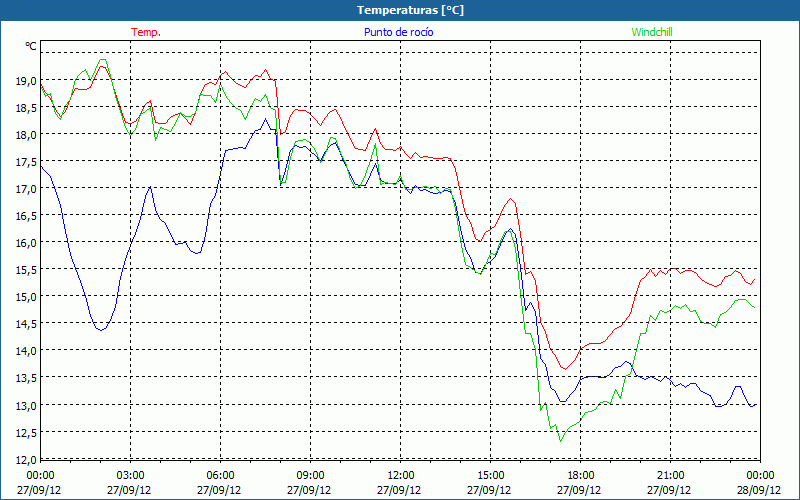The image size is (800, 500).
Task: Click the 28/09/12 date label
Action: [759, 490]
